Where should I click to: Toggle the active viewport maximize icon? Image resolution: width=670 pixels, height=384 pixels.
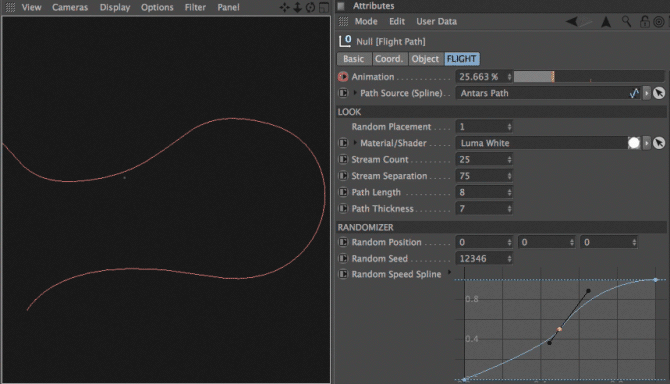[x=324, y=7]
